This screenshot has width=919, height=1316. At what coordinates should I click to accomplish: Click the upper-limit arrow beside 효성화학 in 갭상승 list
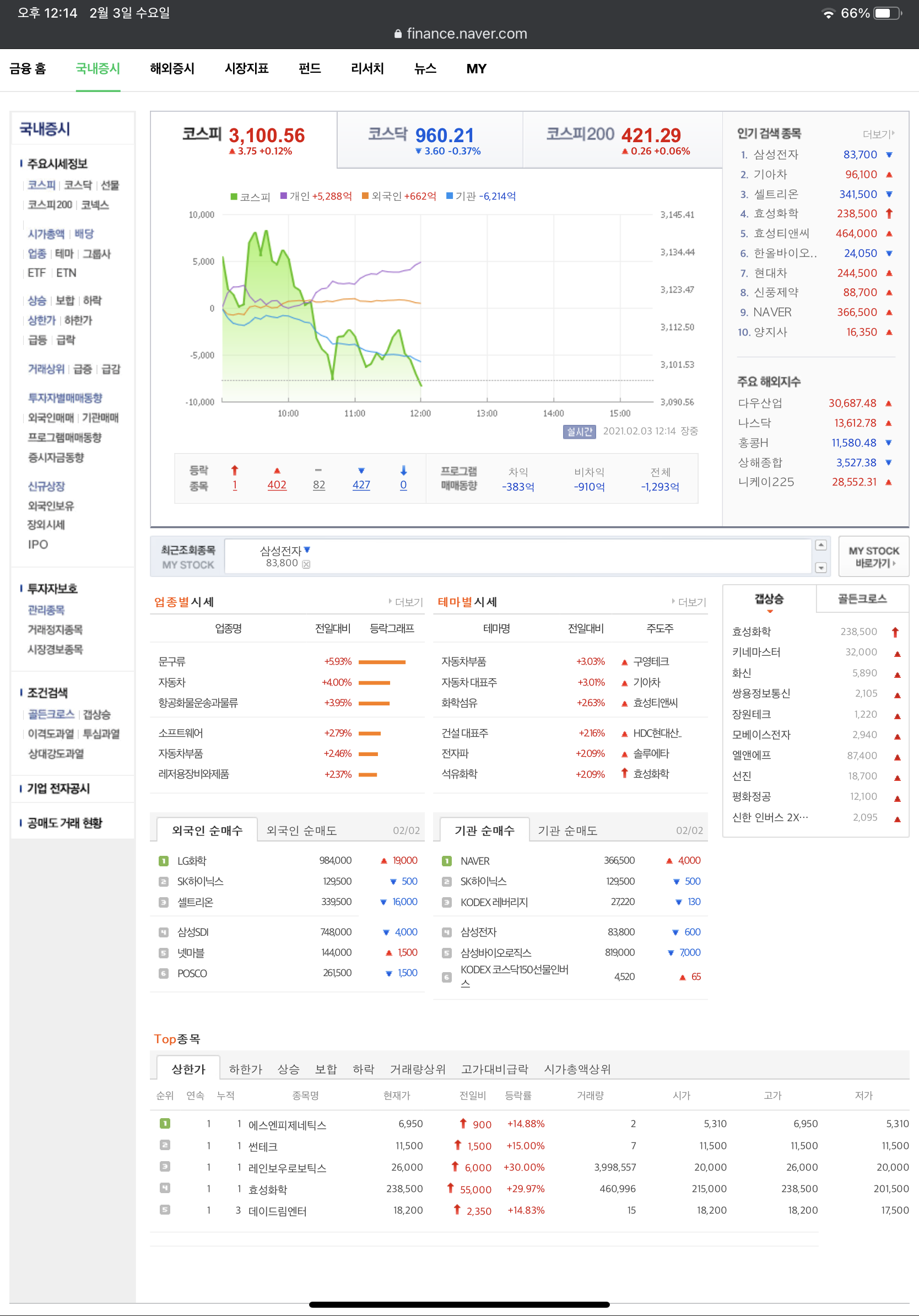point(895,632)
